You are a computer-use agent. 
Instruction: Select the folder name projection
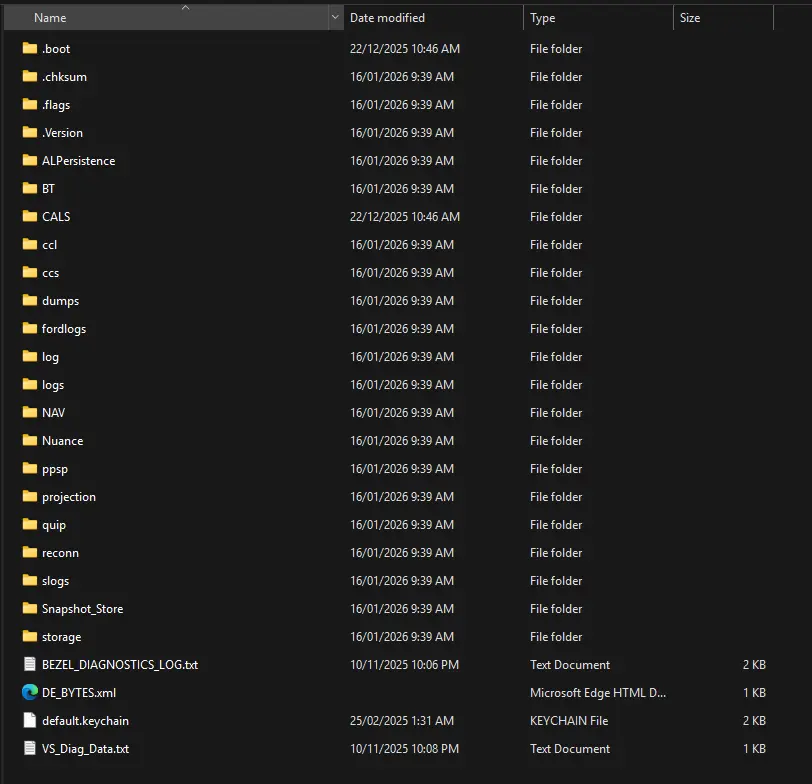69,497
